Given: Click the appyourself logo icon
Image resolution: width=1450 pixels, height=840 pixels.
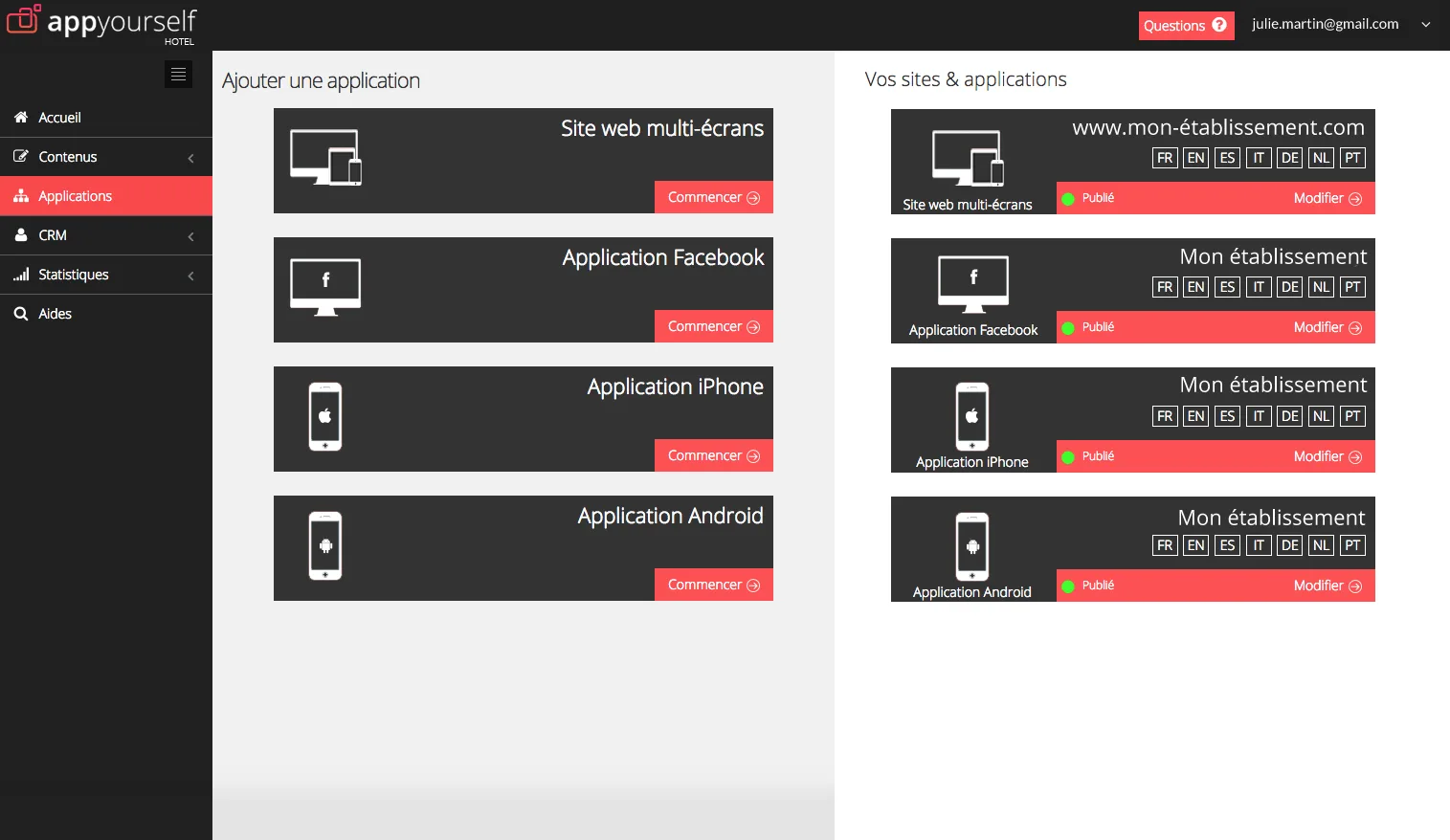Looking at the screenshot, I should (24, 19).
